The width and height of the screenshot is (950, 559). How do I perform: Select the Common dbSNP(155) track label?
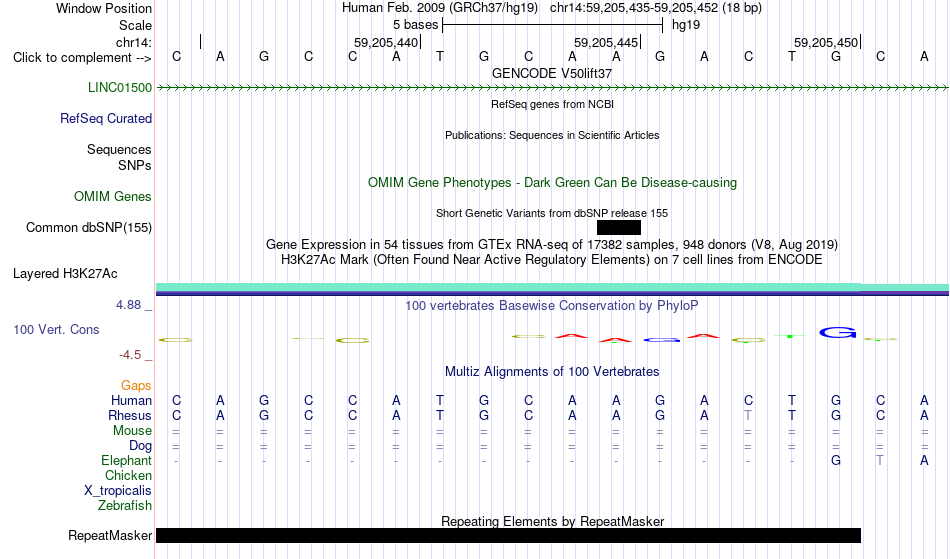coord(89,228)
